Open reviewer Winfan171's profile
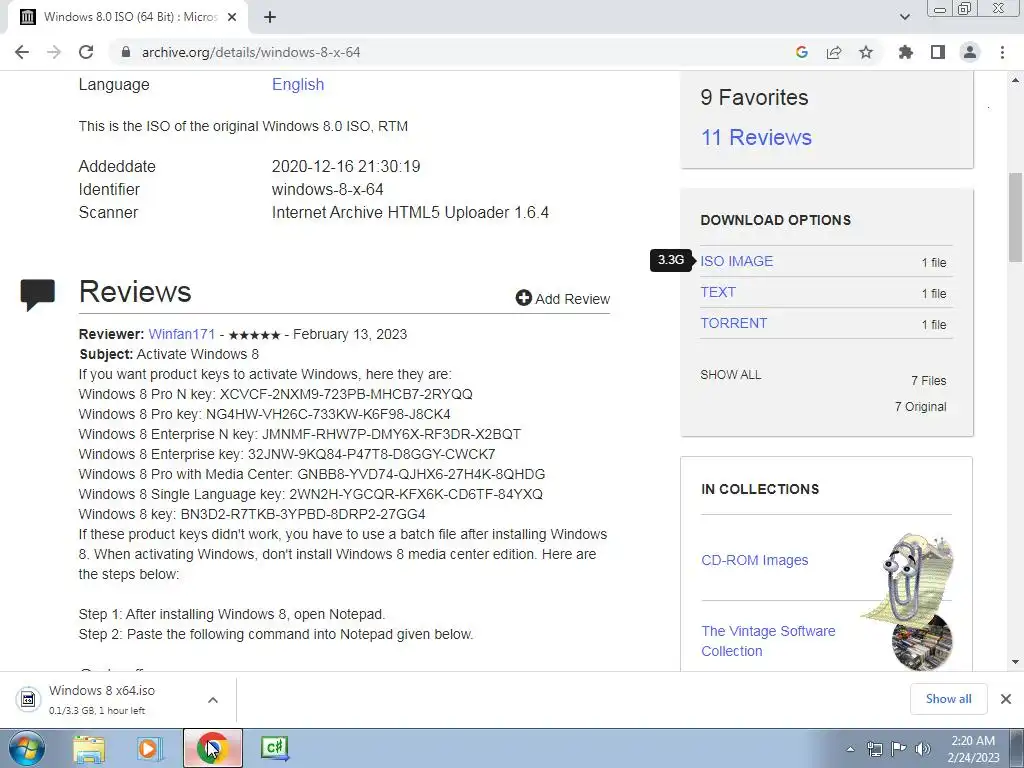Screen dimensions: 1024x768 tap(182, 334)
